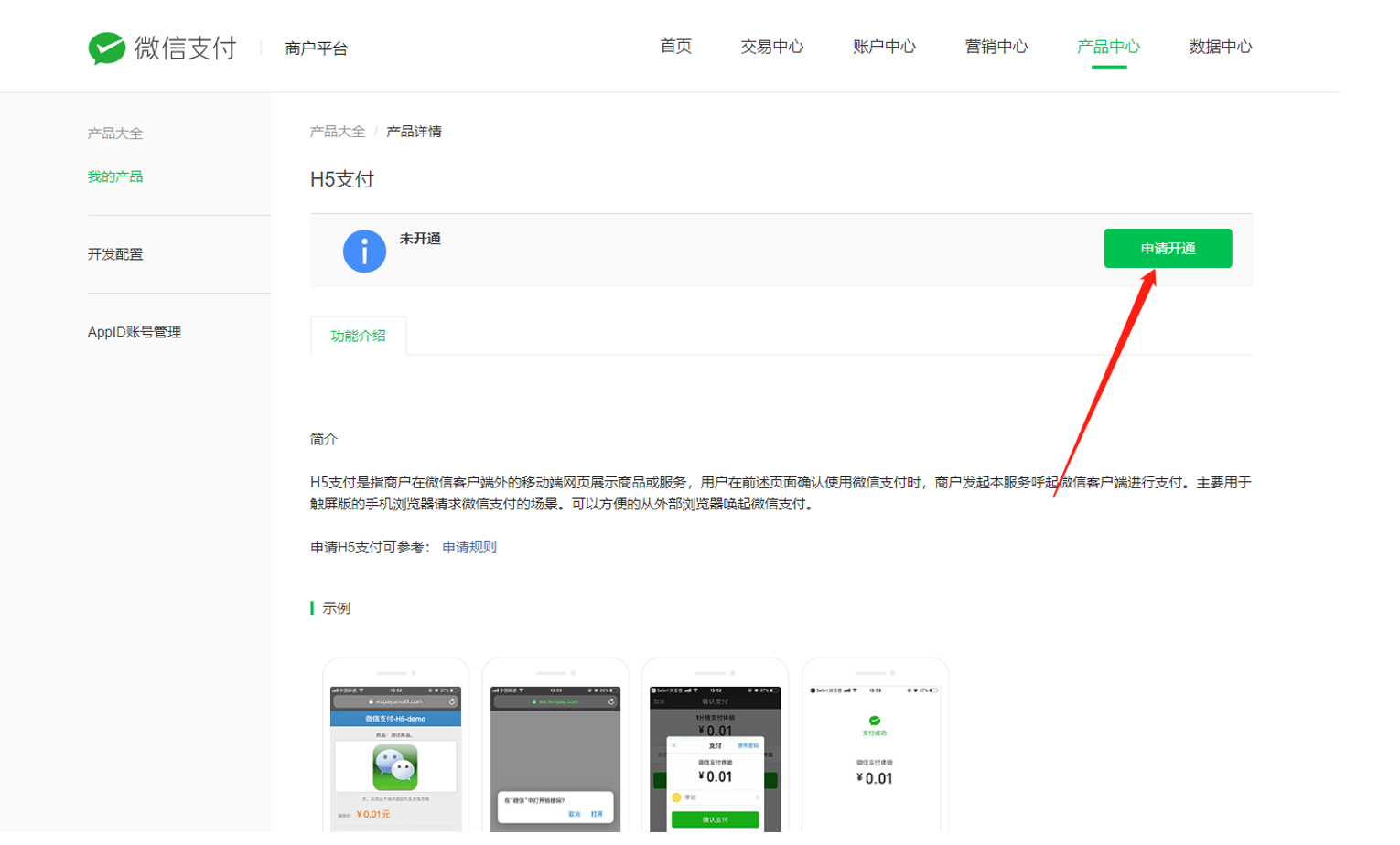Open AppID账号管理 in the sidebar
This screenshot has width=1400, height=845.
point(135,332)
